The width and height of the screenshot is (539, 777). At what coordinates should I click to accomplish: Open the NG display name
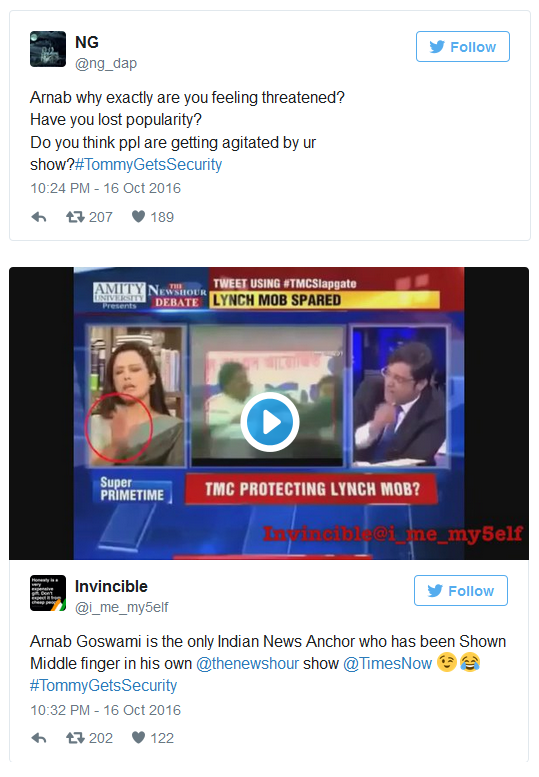click(87, 42)
